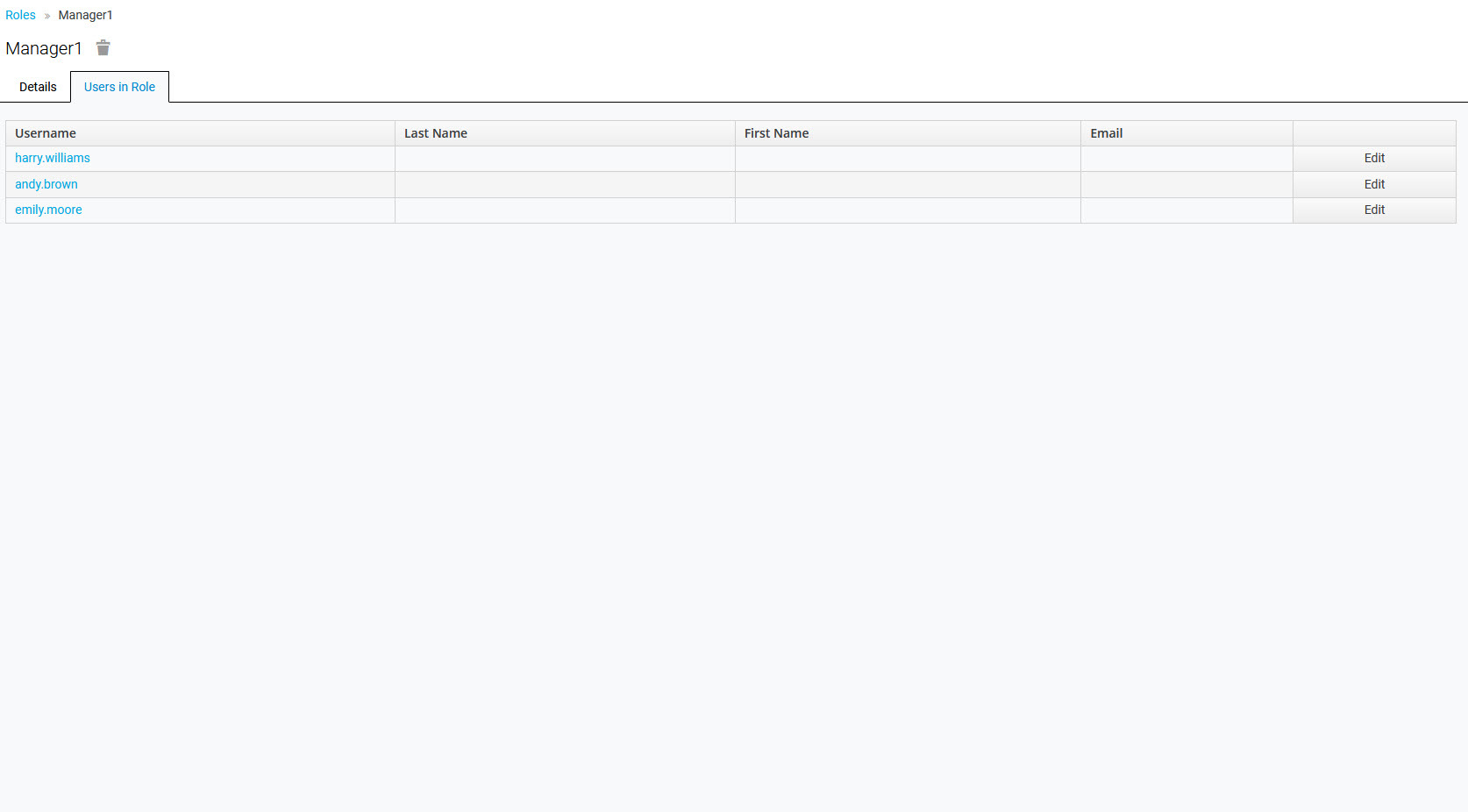Click the Manager1 page heading

click(x=44, y=48)
